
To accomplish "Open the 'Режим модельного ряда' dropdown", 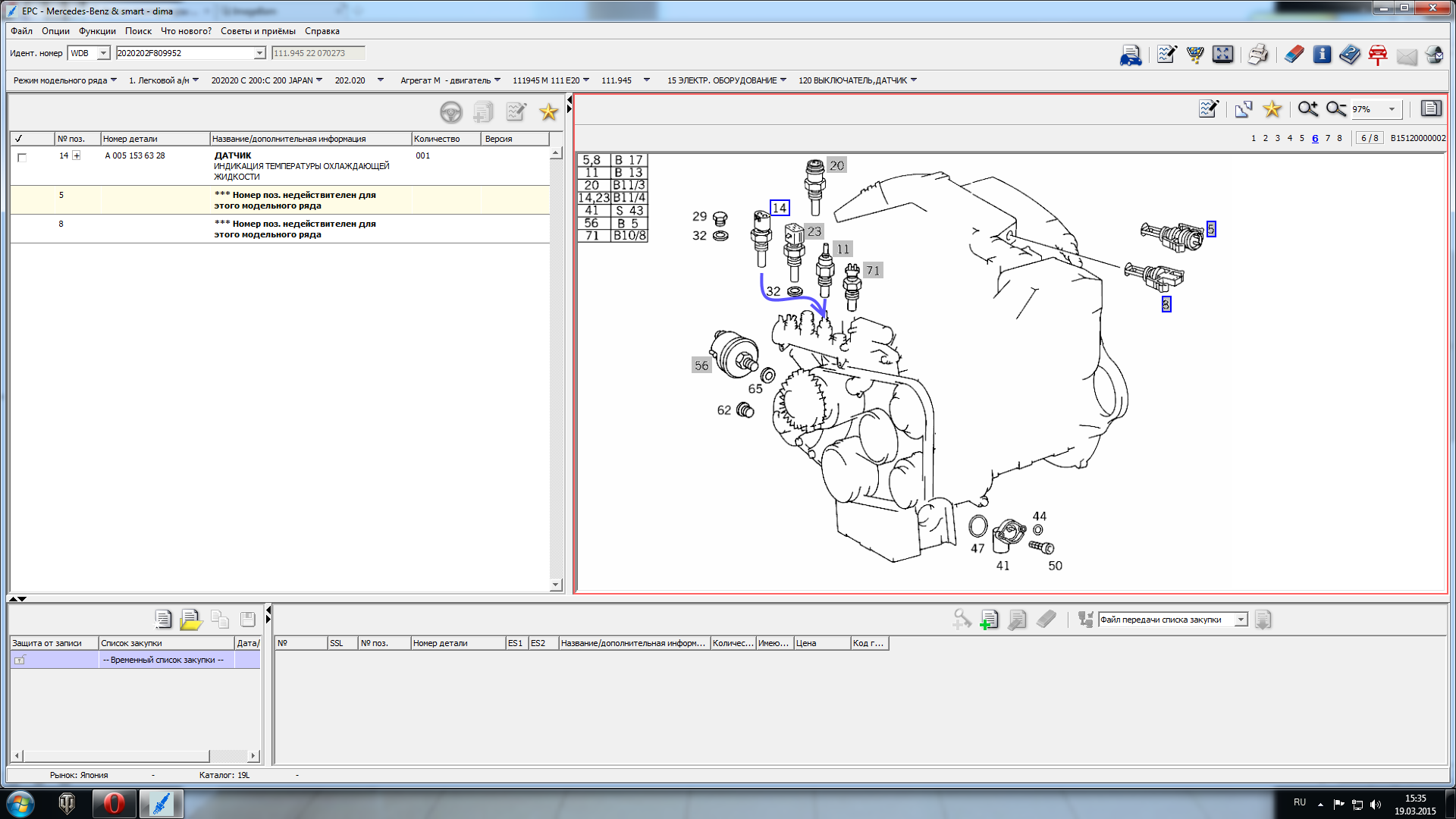I will click(x=65, y=80).
